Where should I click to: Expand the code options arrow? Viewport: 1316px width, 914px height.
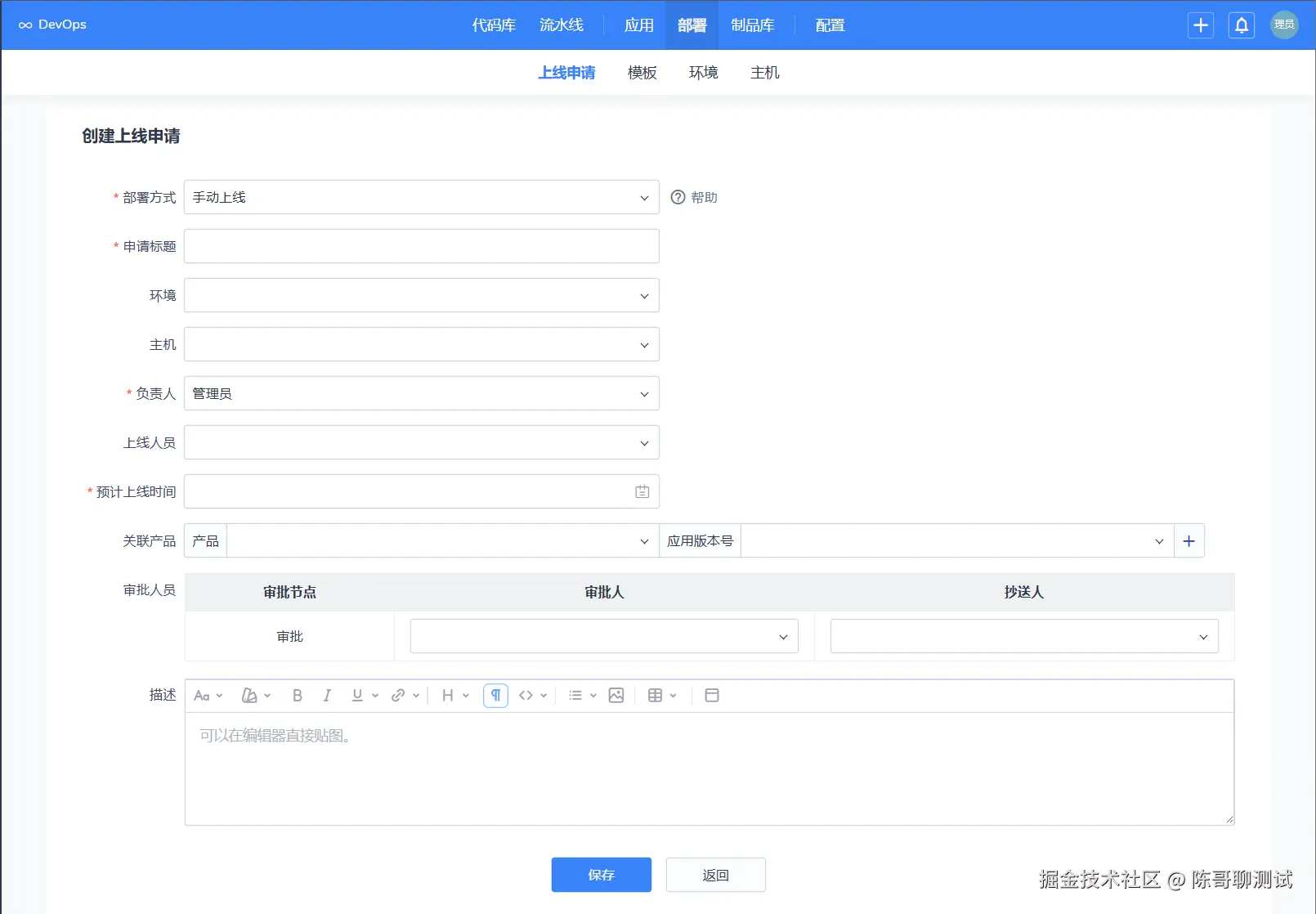544,696
